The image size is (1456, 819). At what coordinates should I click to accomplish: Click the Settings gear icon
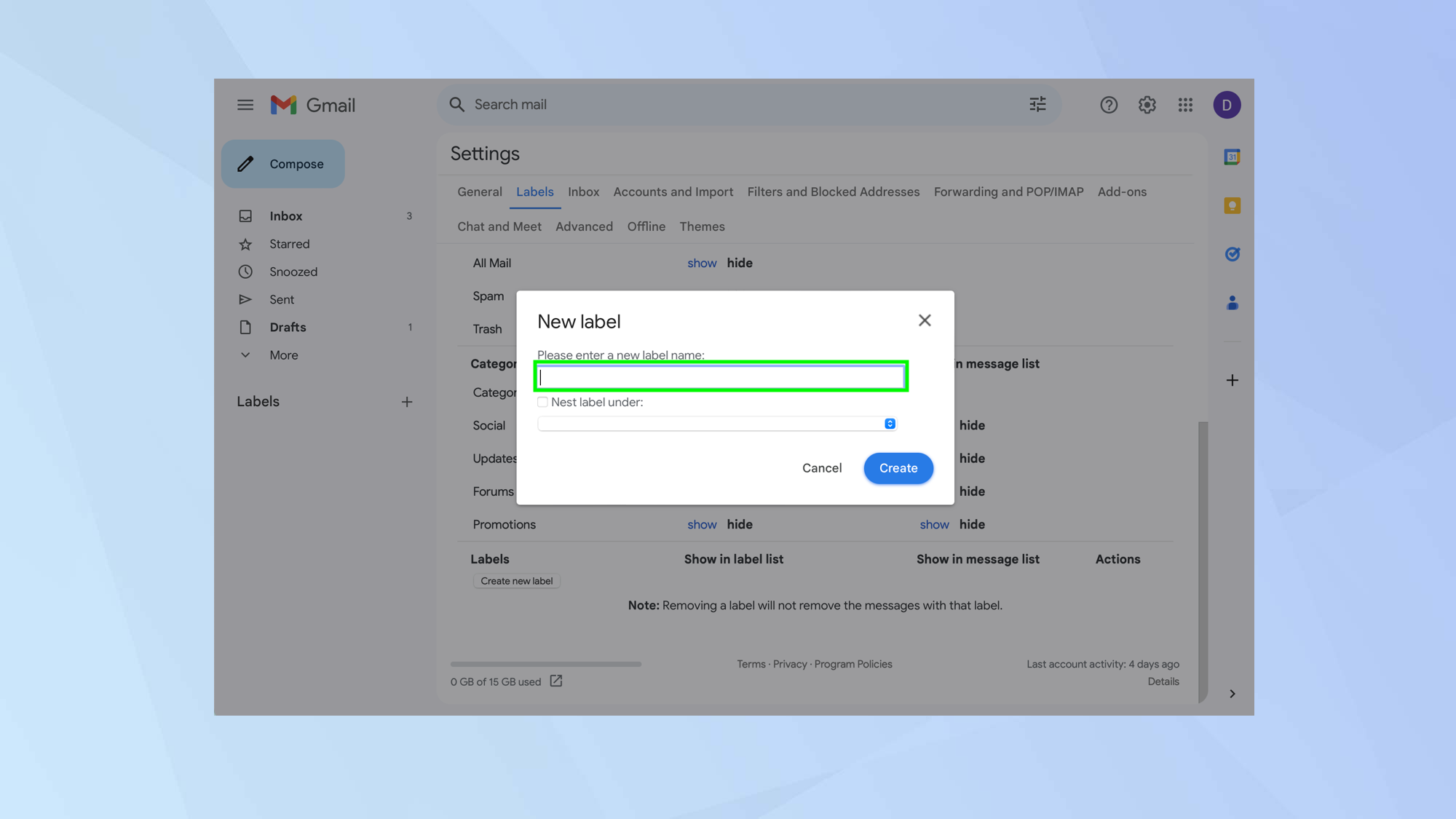(1147, 104)
